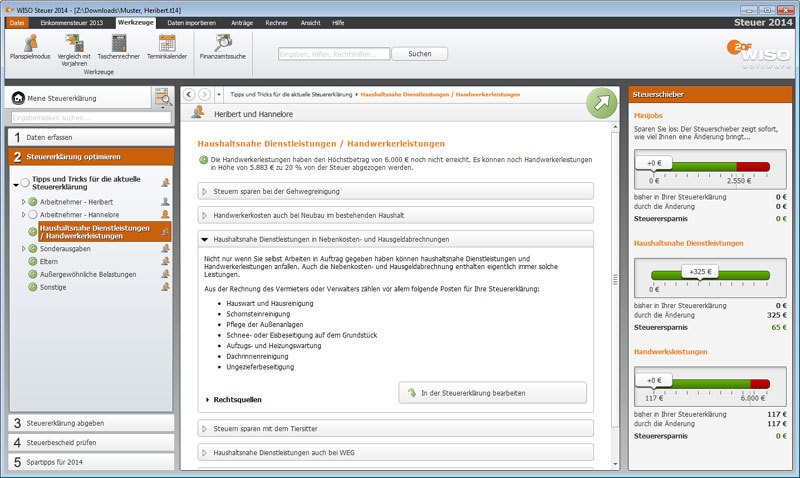Toggle green status of Arbeitnehmer - Heribert
This screenshot has height=478, width=800.
pyautogui.click(x=33, y=202)
